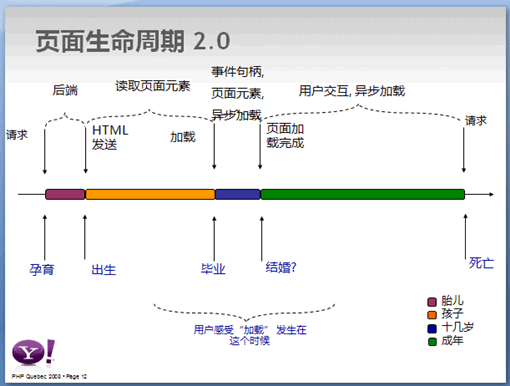Screen dimensions: 510x386
Task: Click the long green timeline segment
Action: tap(363, 194)
